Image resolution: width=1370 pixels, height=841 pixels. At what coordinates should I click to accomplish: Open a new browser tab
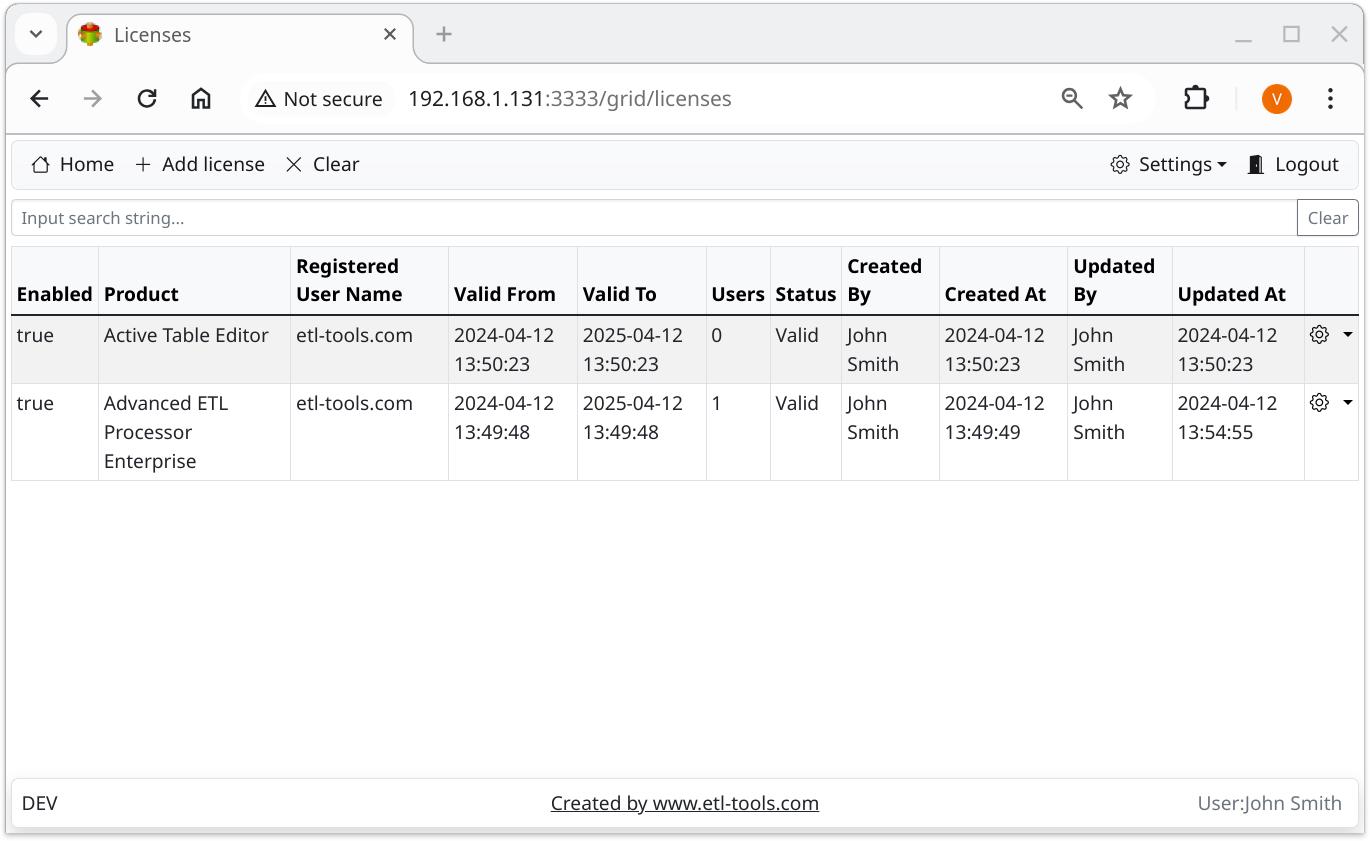[444, 34]
